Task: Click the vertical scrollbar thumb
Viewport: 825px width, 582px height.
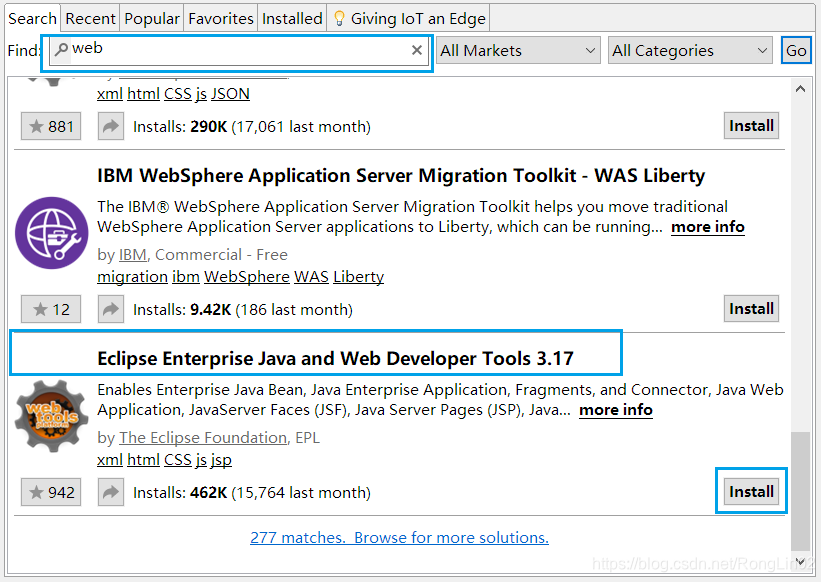Action: click(x=800, y=491)
